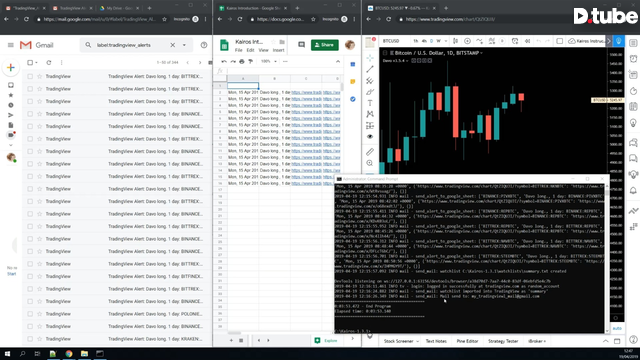Open Gmail search options dropdown arrow
This screenshot has width=640, height=360.
[184, 45]
